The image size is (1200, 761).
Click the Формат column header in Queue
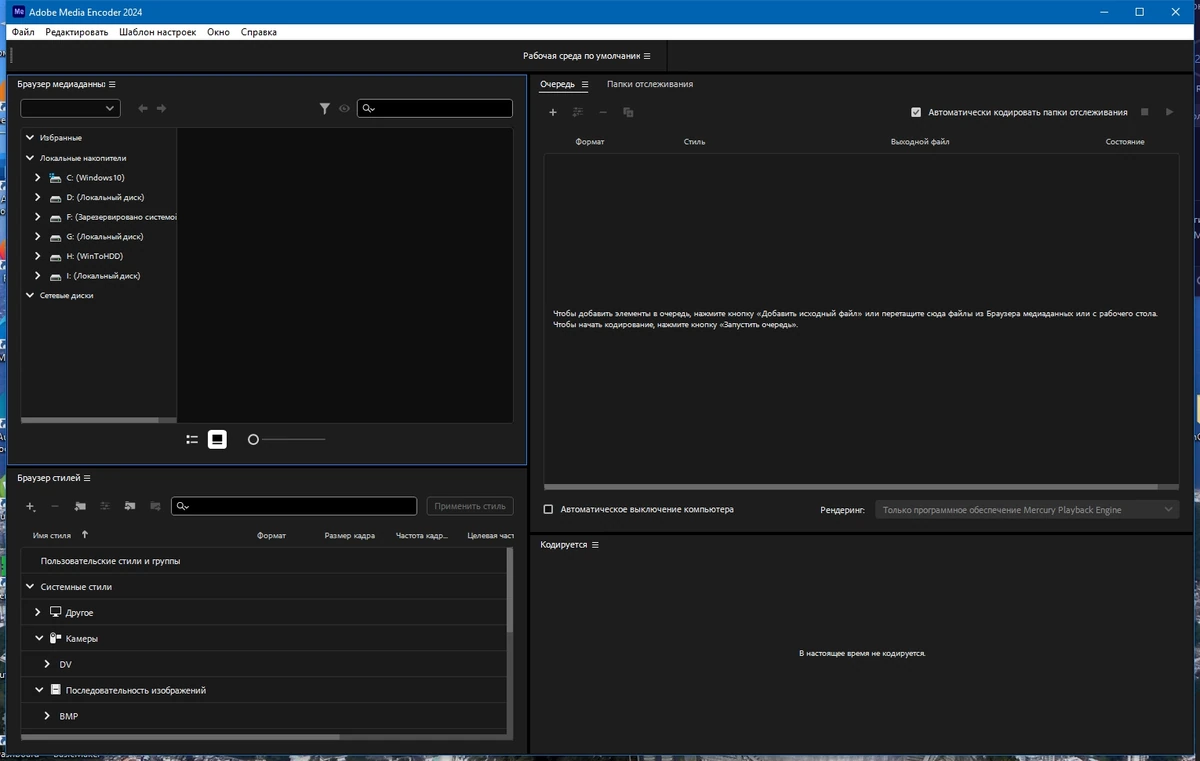point(590,142)
